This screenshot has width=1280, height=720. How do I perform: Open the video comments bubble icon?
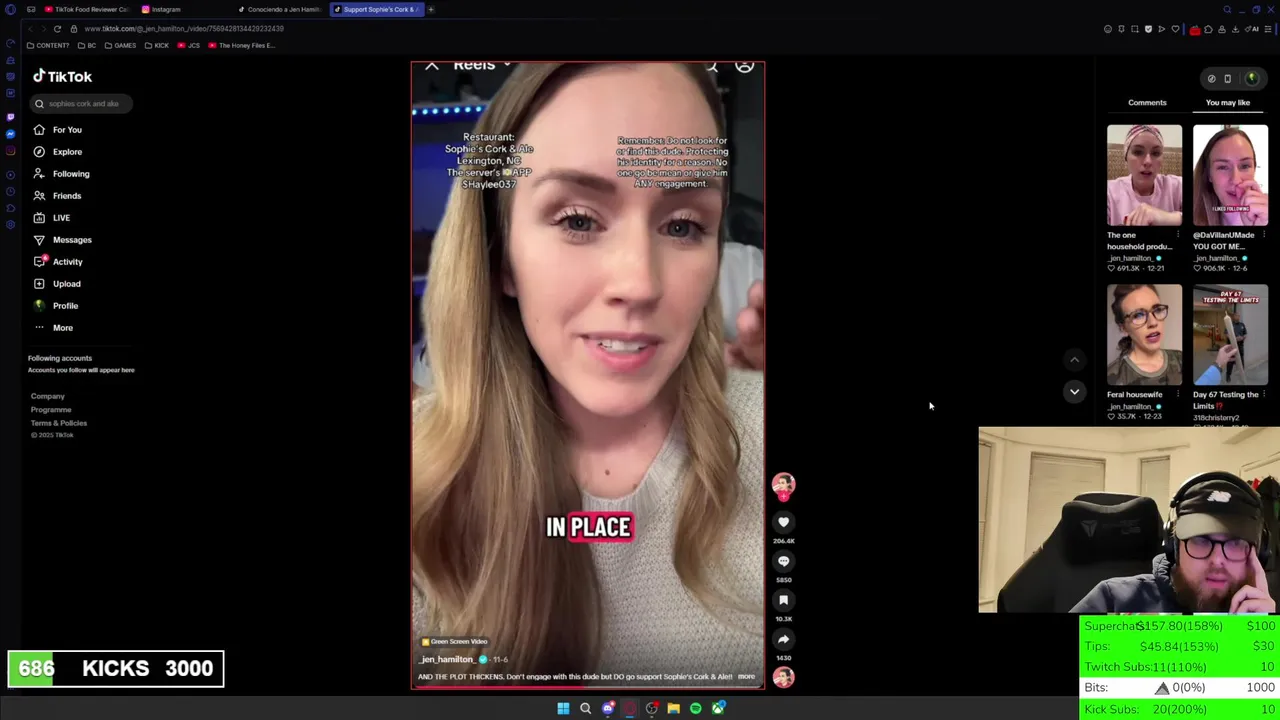point(783,561)
